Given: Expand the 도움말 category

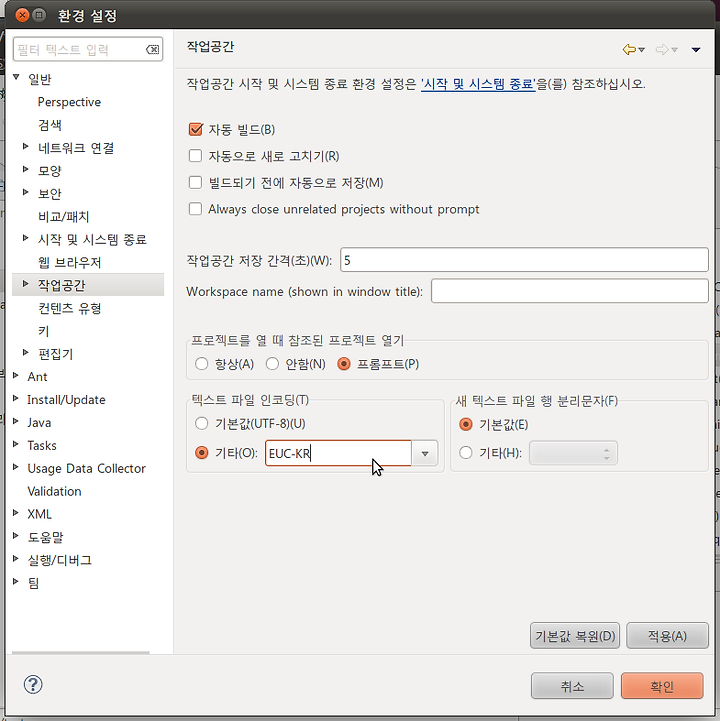Looking at the screenshot, I should [16, 536].
